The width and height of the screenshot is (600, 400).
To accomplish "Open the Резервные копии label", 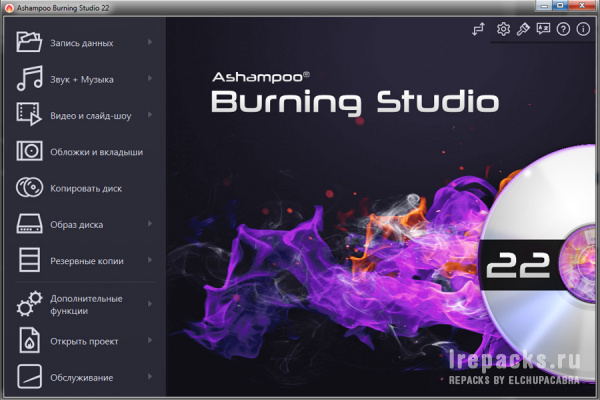I will [x=87, y=261].
